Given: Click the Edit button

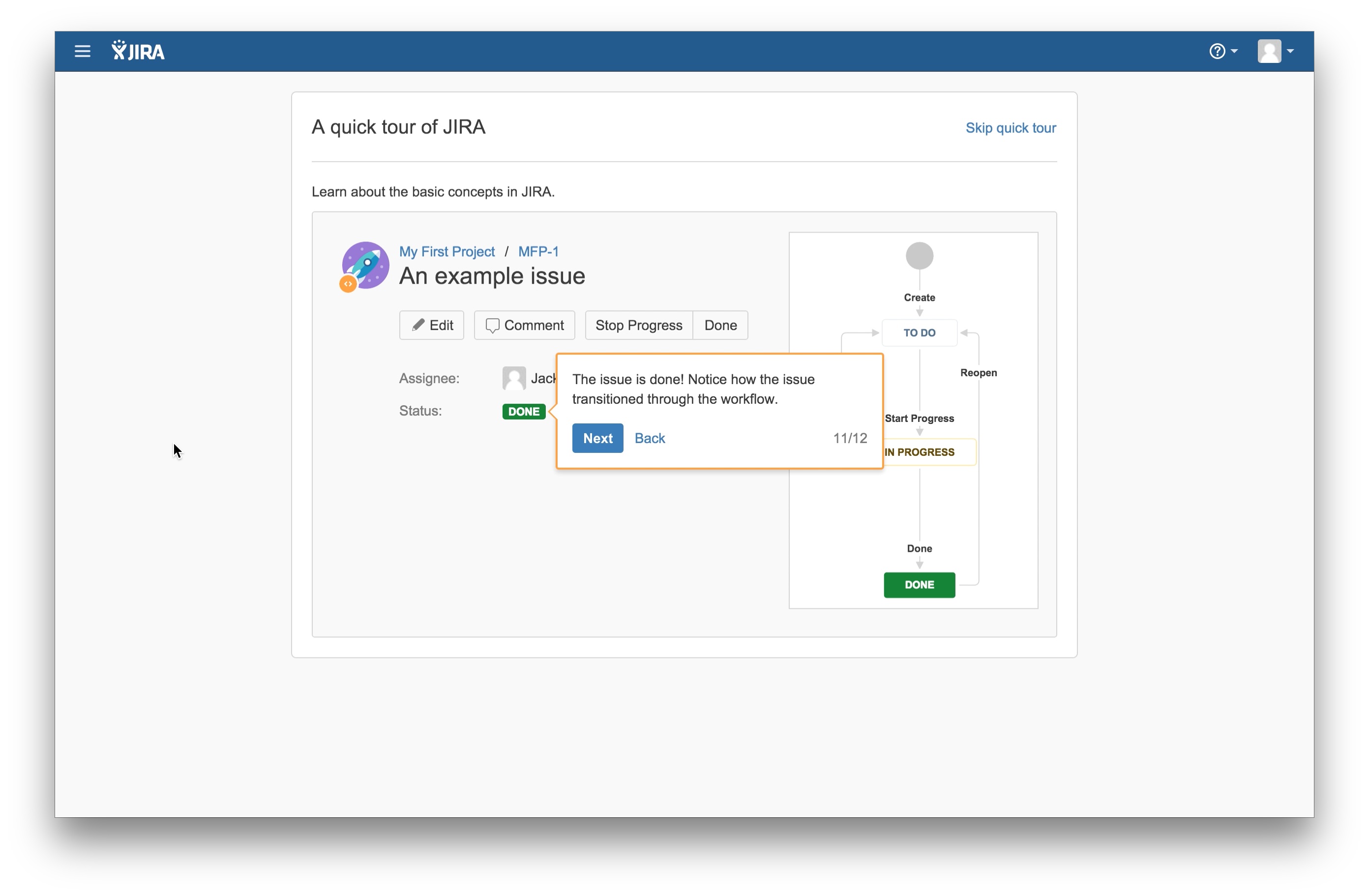Looking at the screenshot, I should tap(431, 326).
